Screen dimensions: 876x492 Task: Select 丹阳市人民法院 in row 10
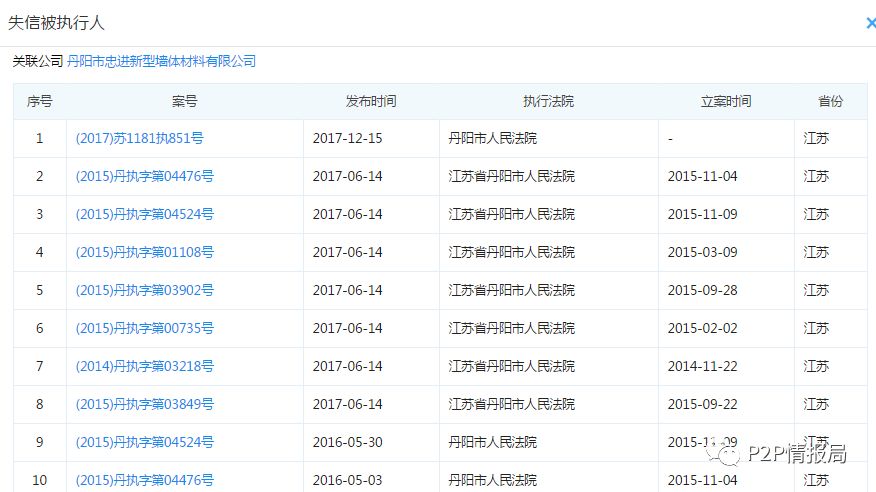pyautogui.click(x=492, y=480)
